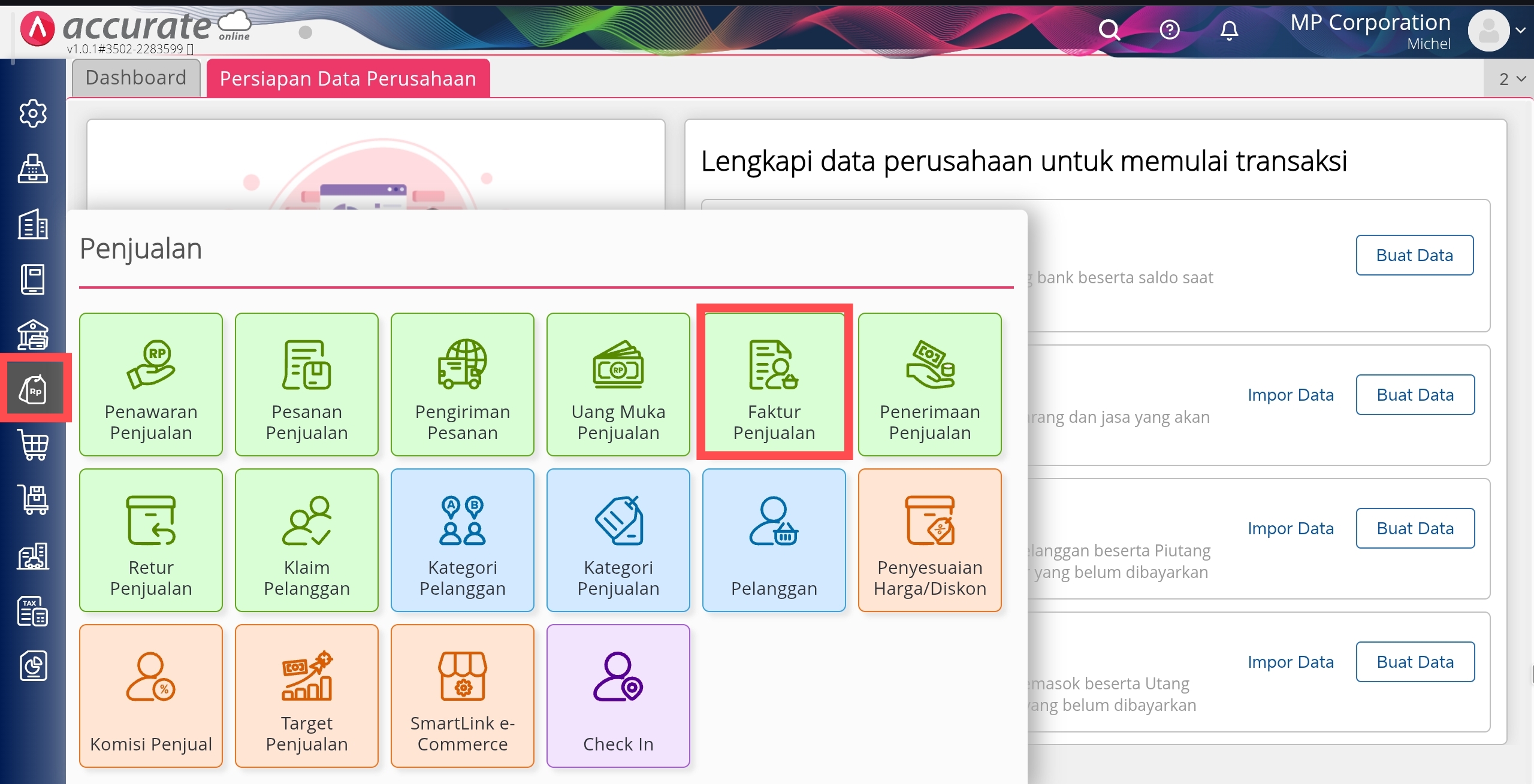The height and width of the screenshot is (784, 1534).
Task: Select the Pengiriman Pesanan tile
Action: [462, 383]
